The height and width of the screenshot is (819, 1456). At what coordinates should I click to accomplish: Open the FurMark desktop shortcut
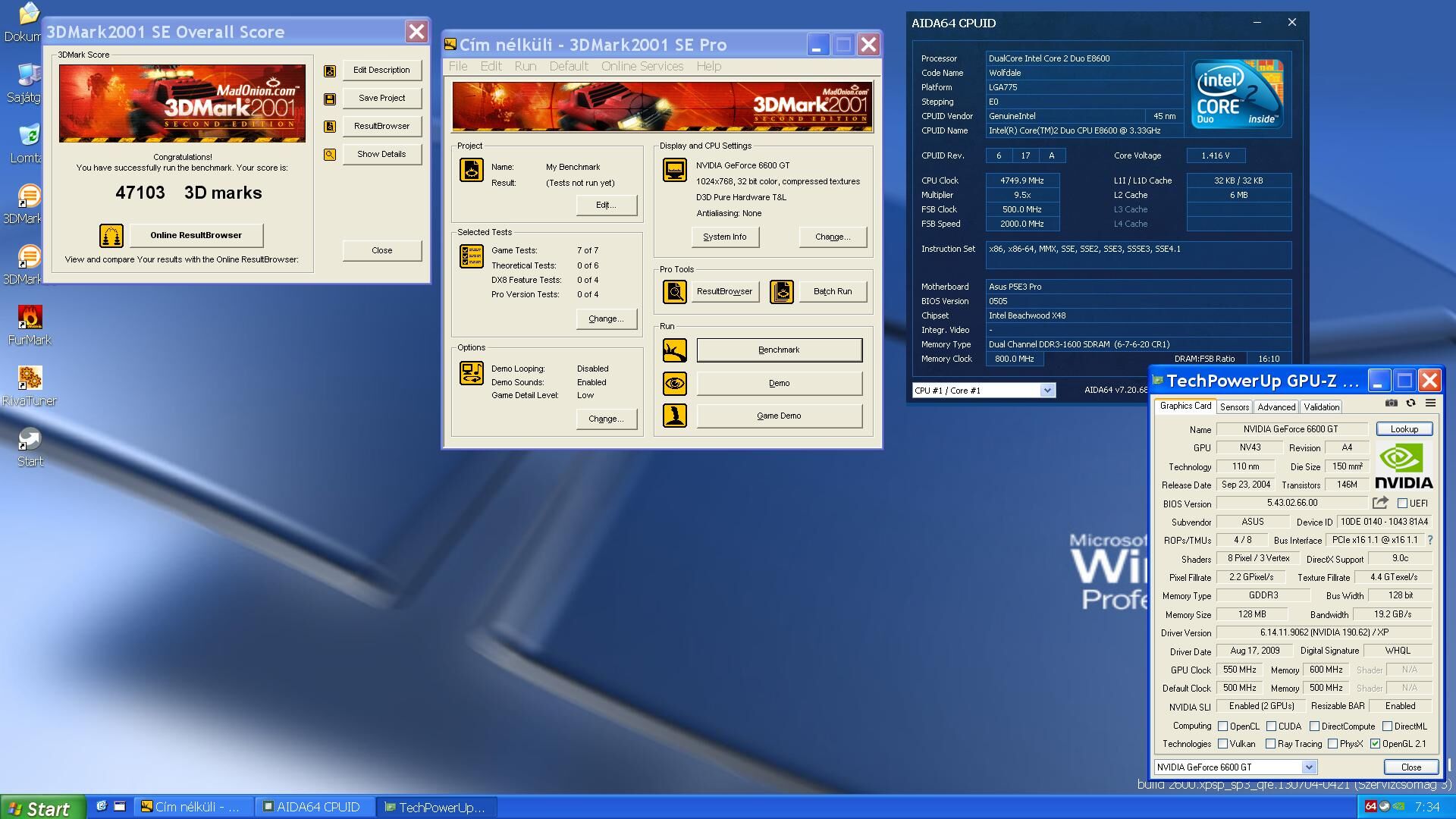[30, 325]
